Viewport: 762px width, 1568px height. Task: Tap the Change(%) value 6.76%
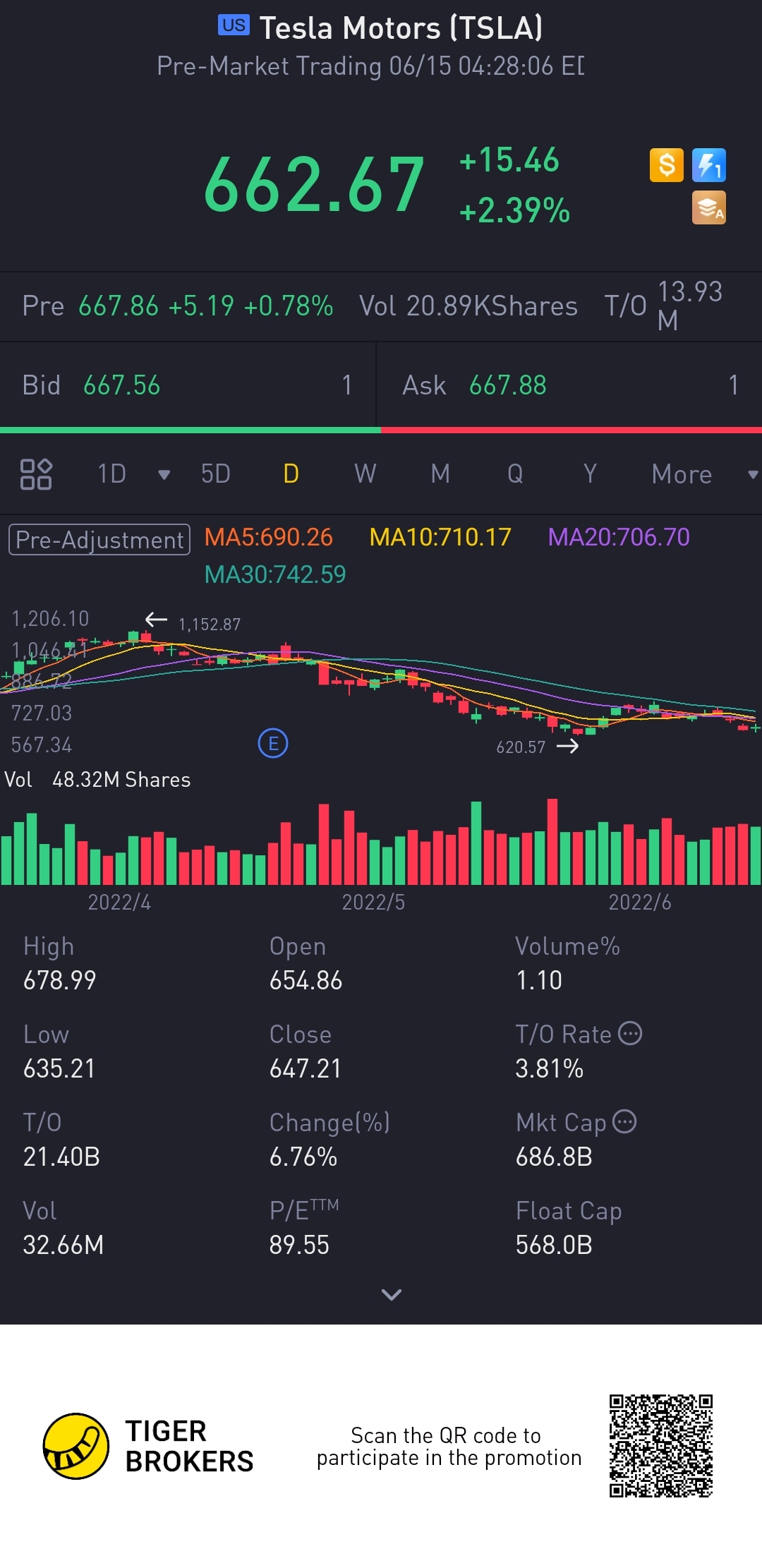[303, 1157]
